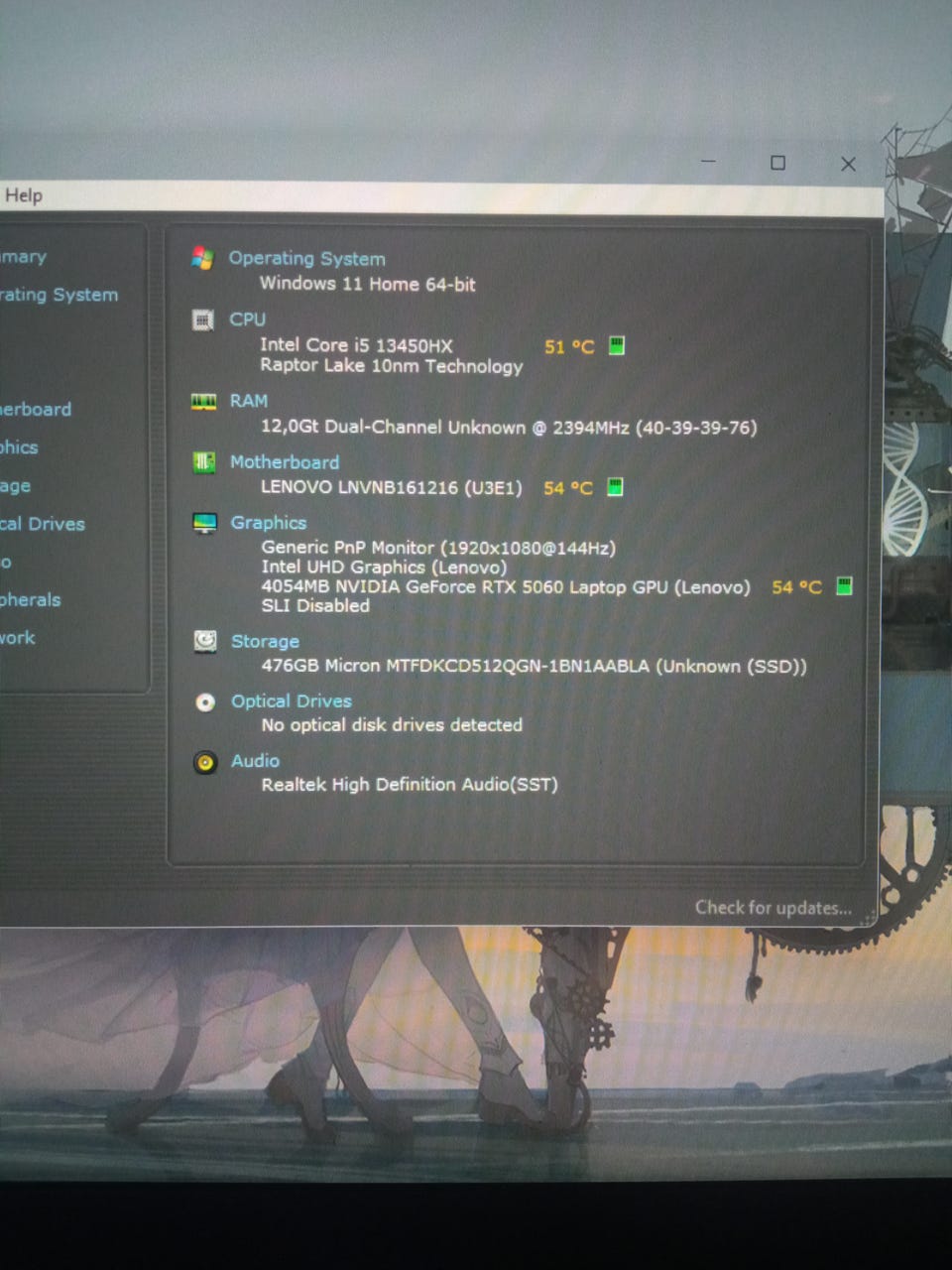Click the Audio speaker icon
952x1270 pixels.
point(205,762)
